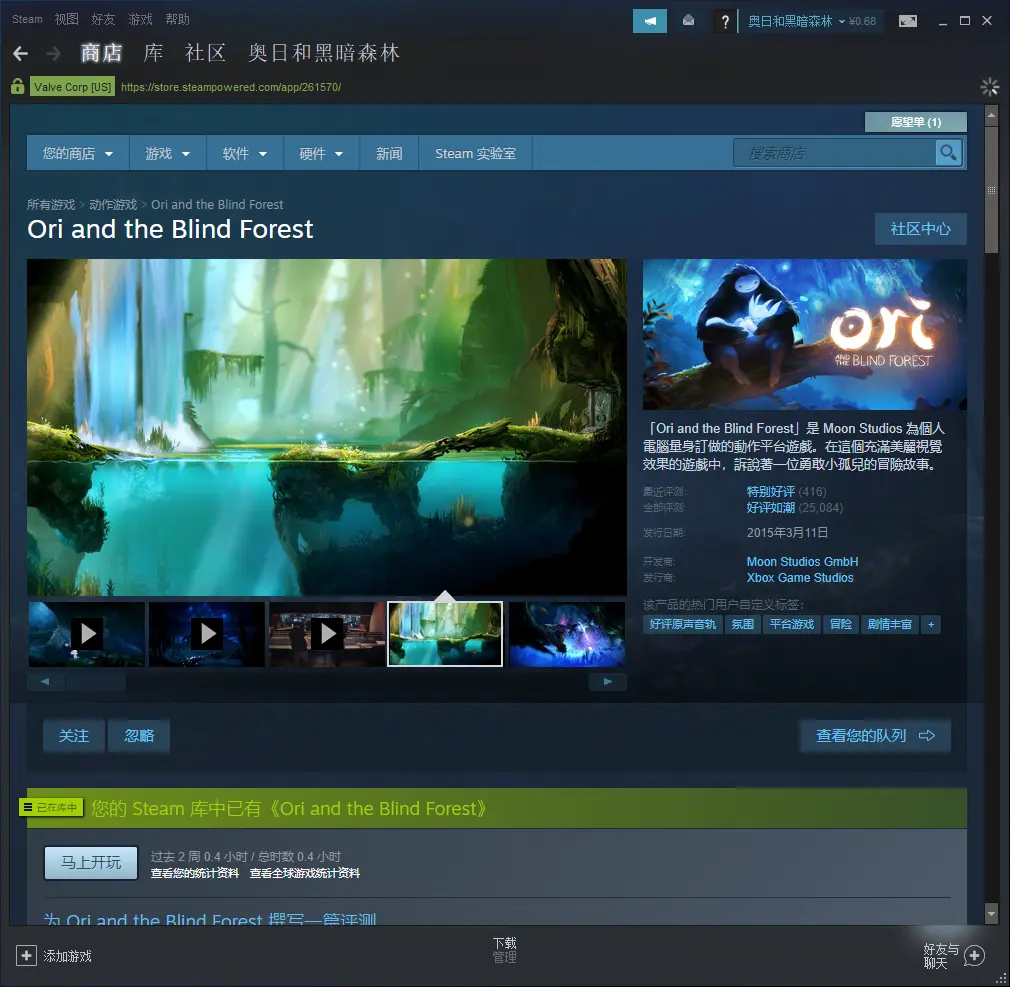Click the 社区中心 button
This screenshot has height=987, width=1010.
point(920,229)
